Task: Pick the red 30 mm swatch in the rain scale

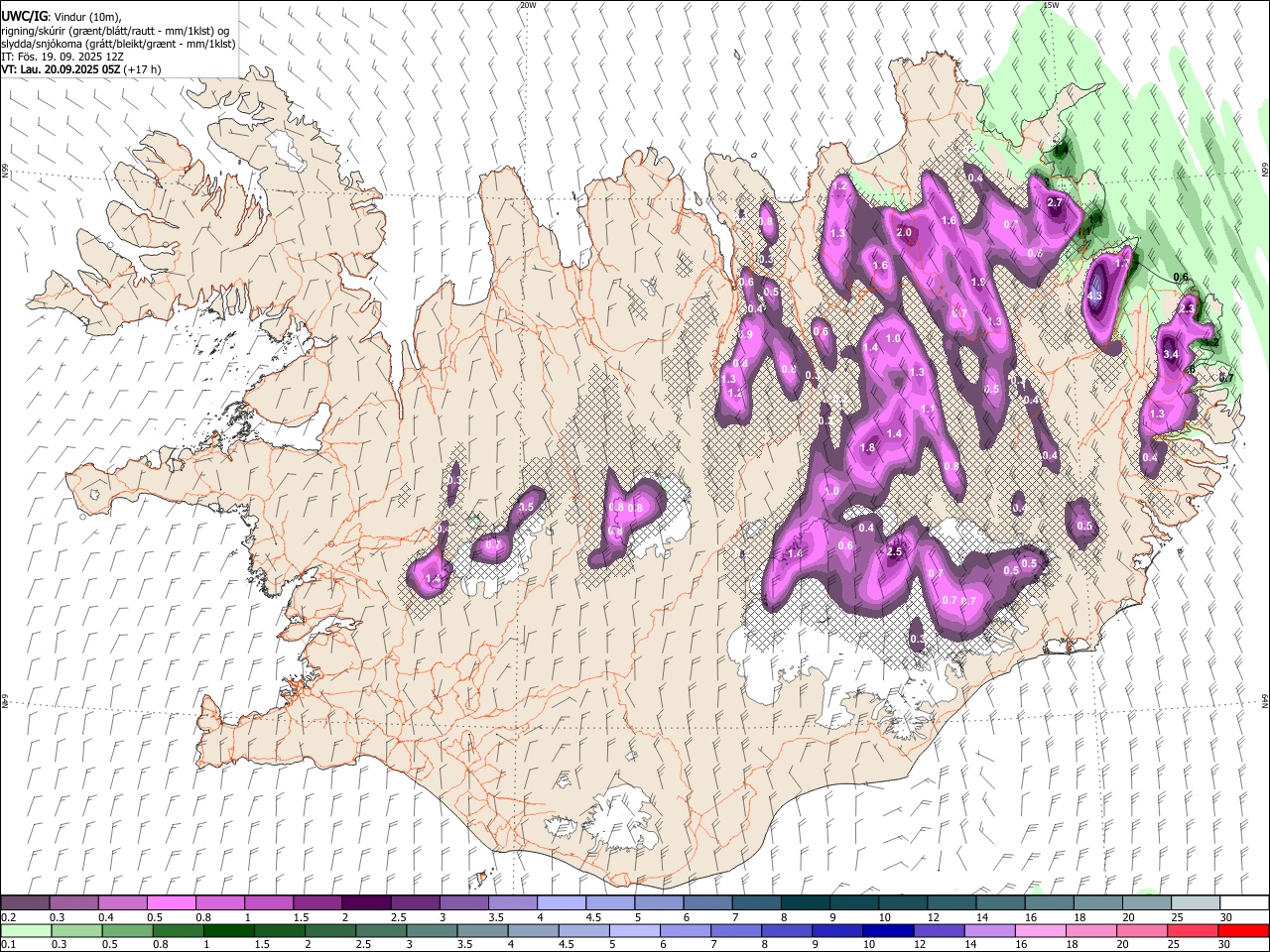Action: (x=1242, y=930)
